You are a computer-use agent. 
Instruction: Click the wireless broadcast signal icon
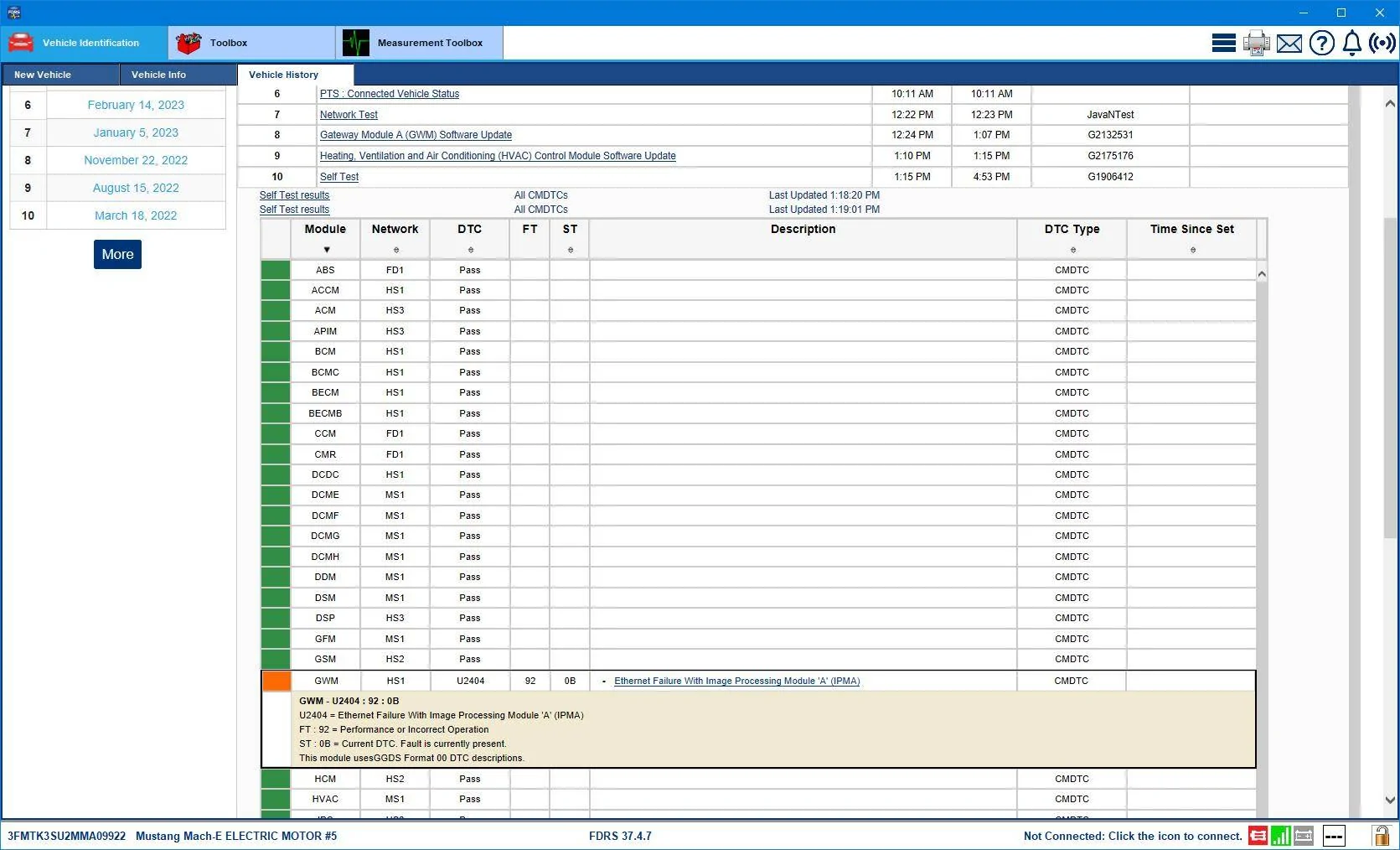tap(1382, 43)
